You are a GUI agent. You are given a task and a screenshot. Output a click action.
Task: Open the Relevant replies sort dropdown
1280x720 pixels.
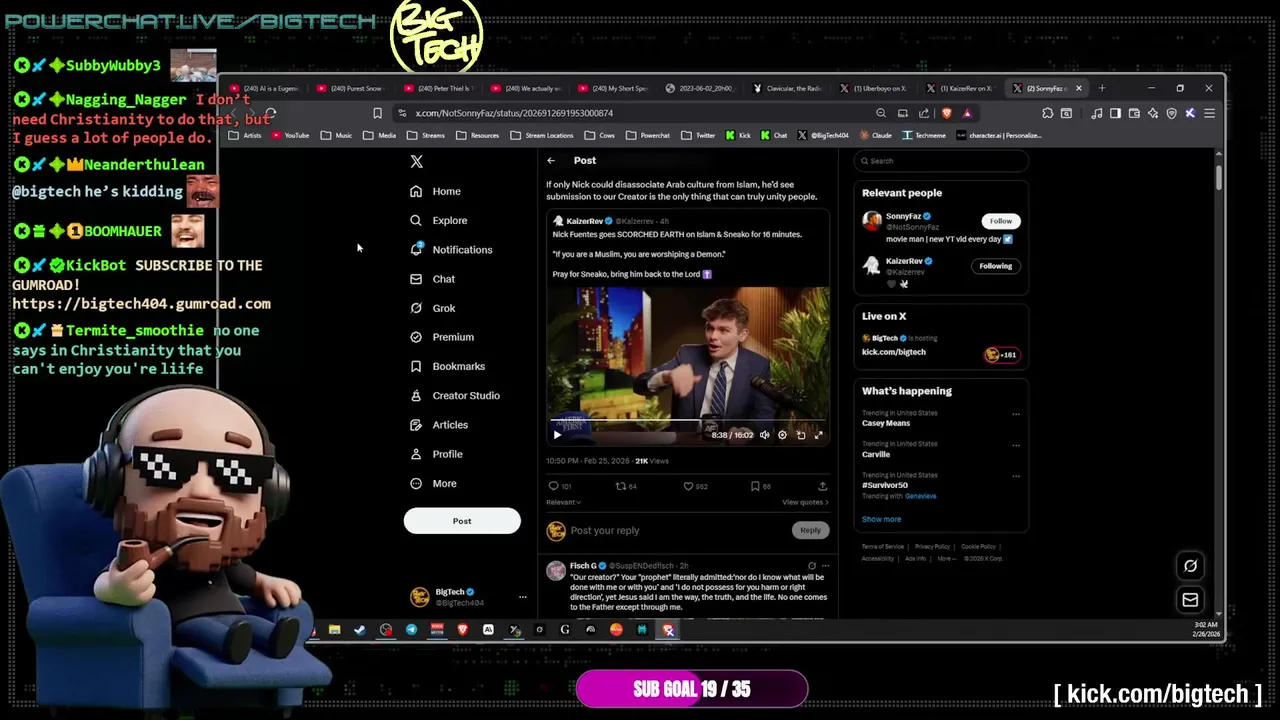tap(563, 502)
